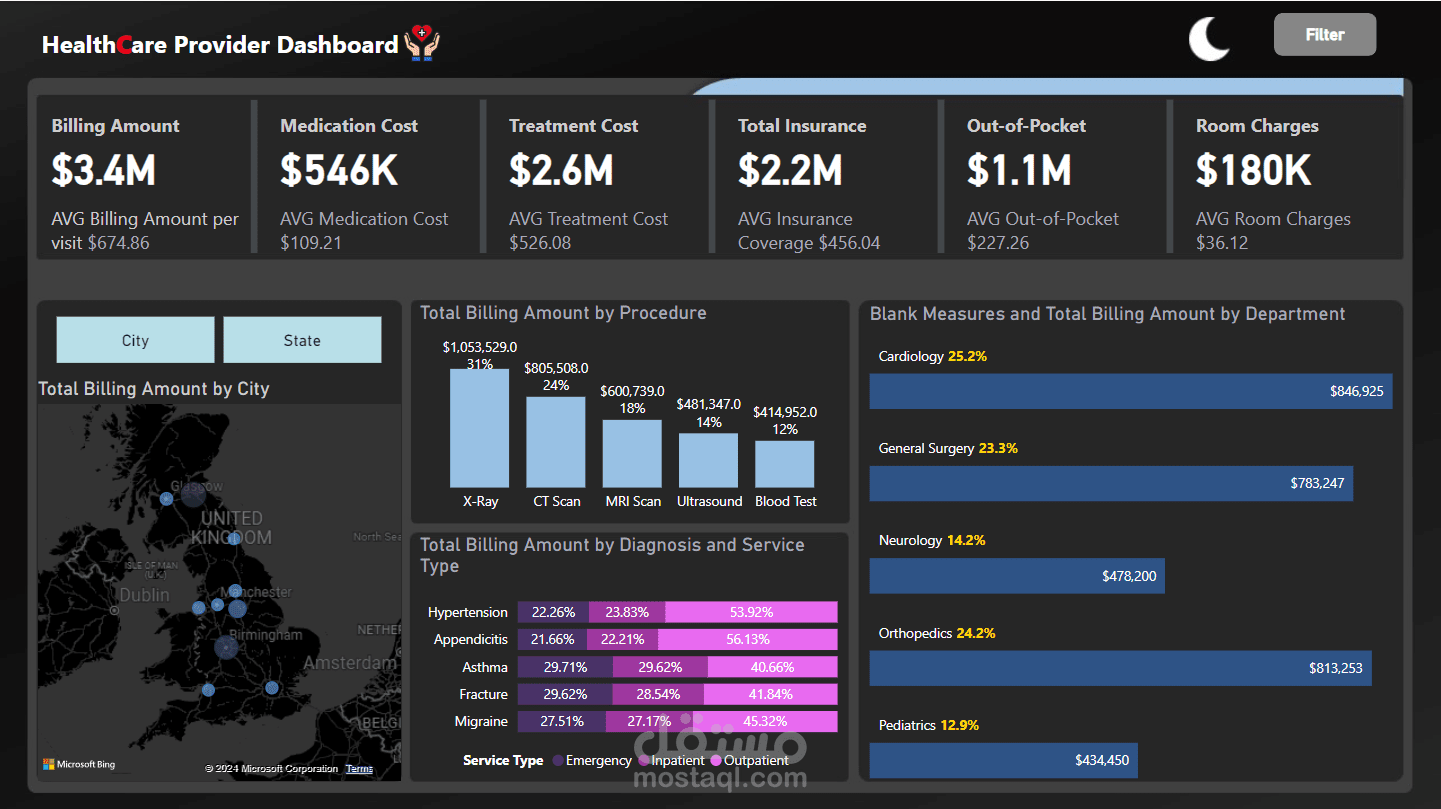Select Asthma inpatient segment 29.62%
Image resolution: width=1441 pixels, height=809 pixels.
660,667
